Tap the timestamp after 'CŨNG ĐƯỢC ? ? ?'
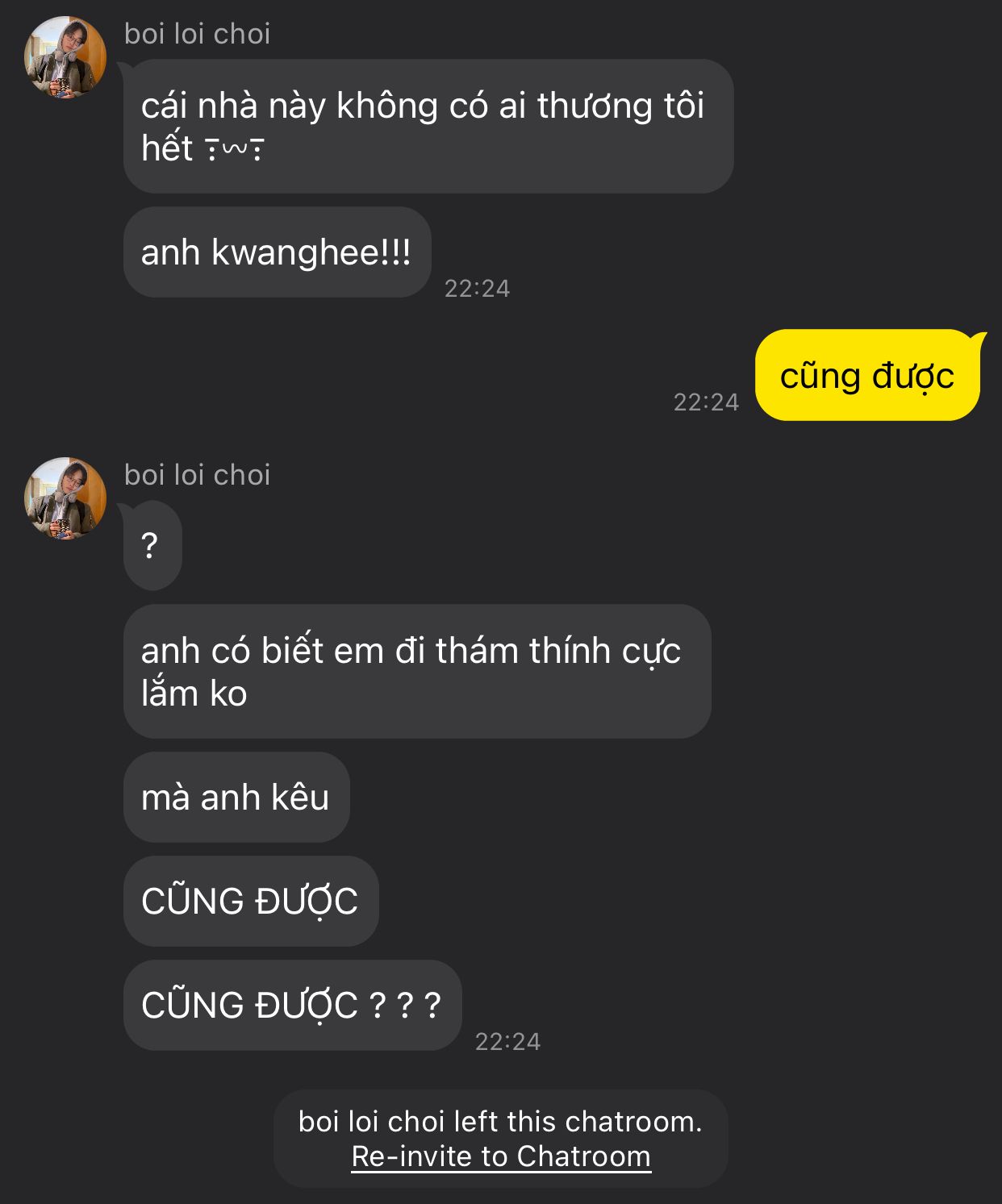The height and width of the screenshot is (1204, 1002). (508, 1042)
